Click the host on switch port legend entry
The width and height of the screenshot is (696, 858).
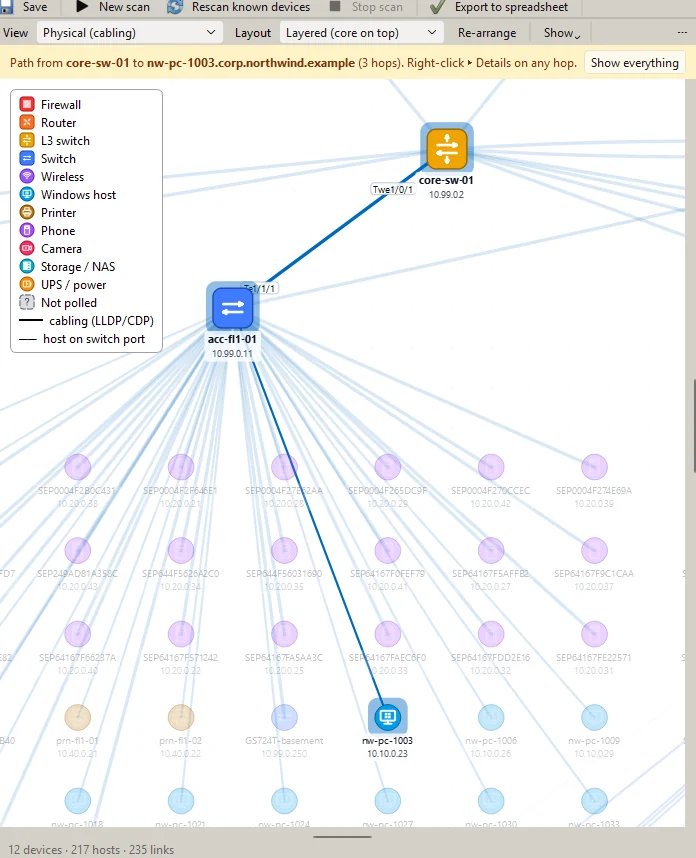[82, 339]
